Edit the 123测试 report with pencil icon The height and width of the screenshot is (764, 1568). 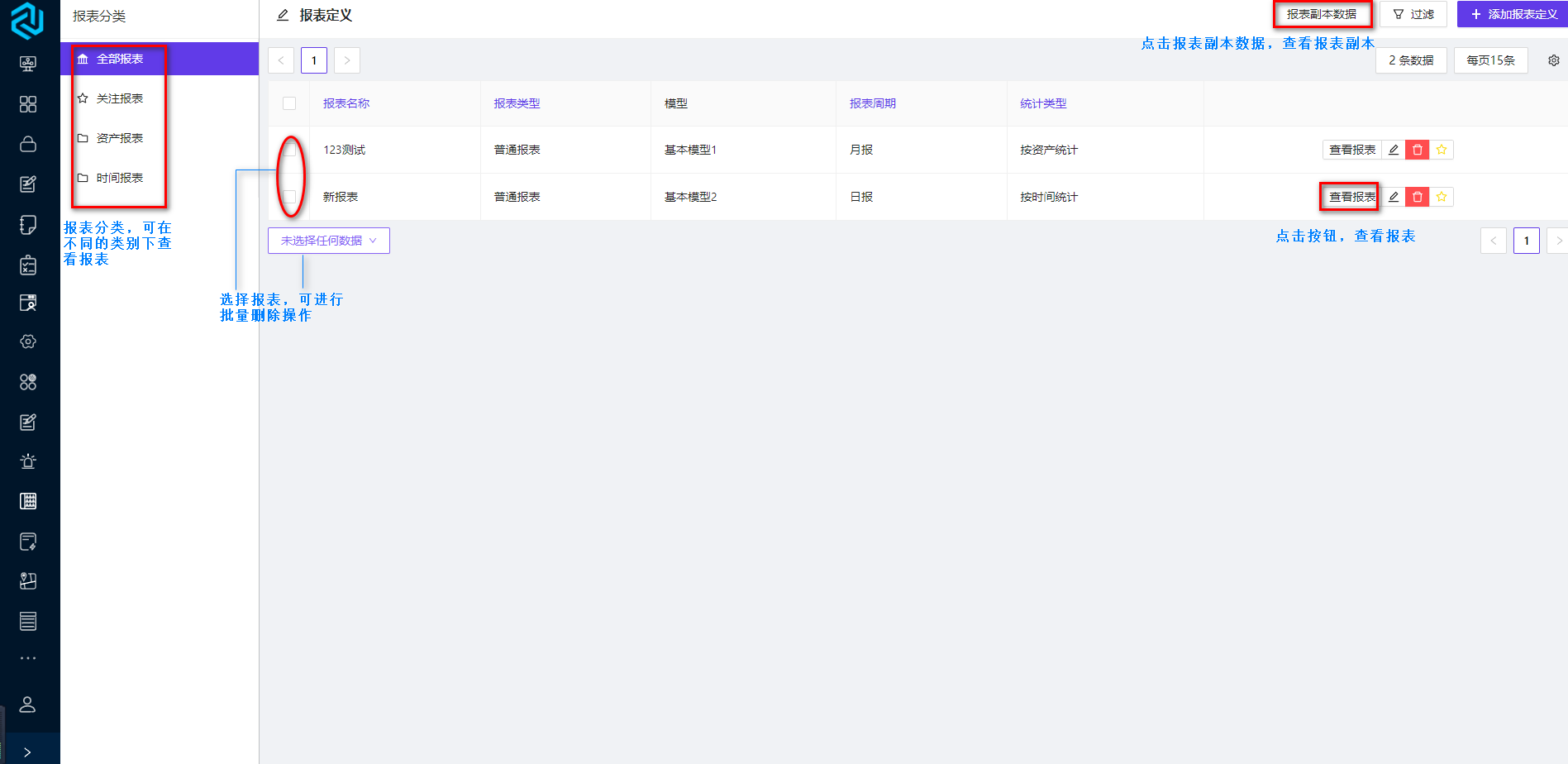[x=1394, y=150]
